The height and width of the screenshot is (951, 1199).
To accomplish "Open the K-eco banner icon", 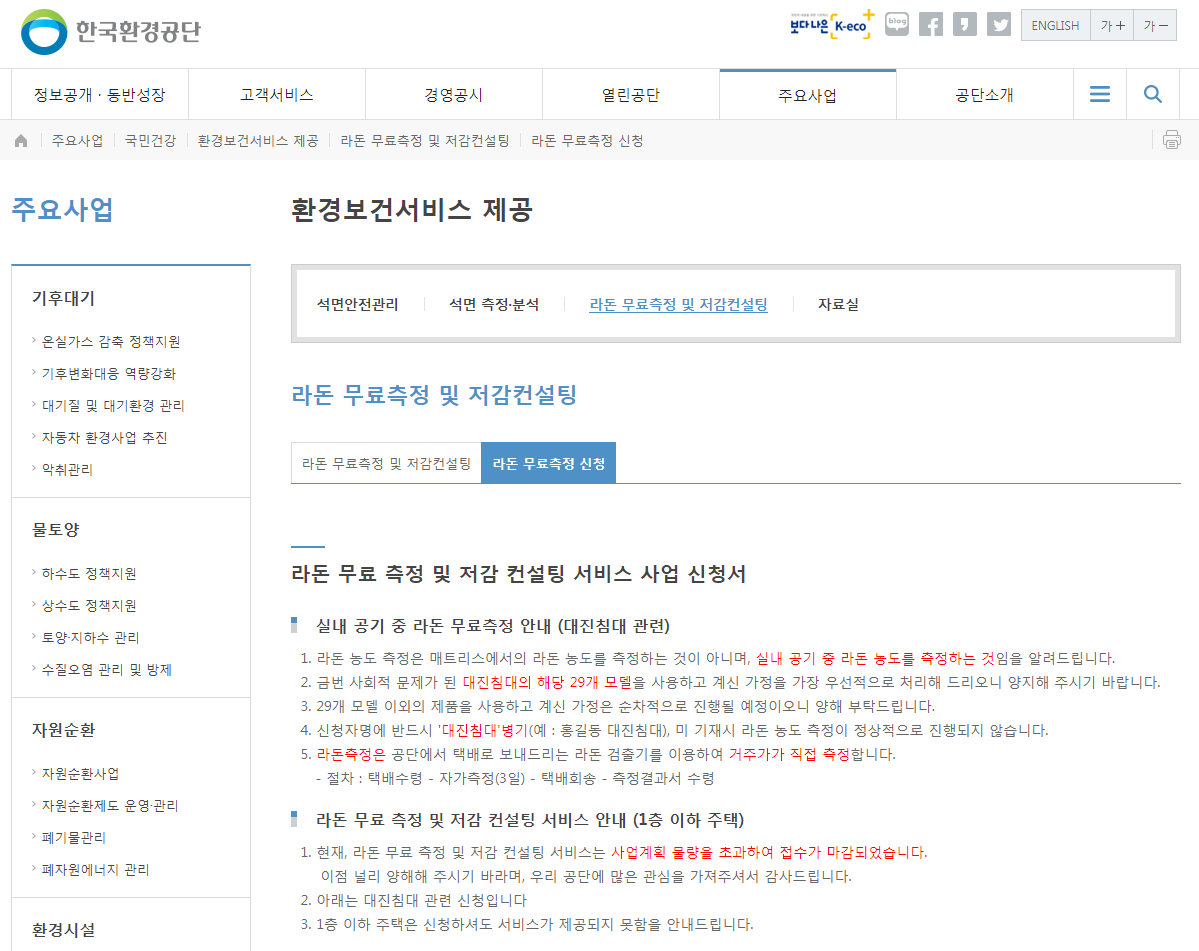I will [x=832, y=24].
